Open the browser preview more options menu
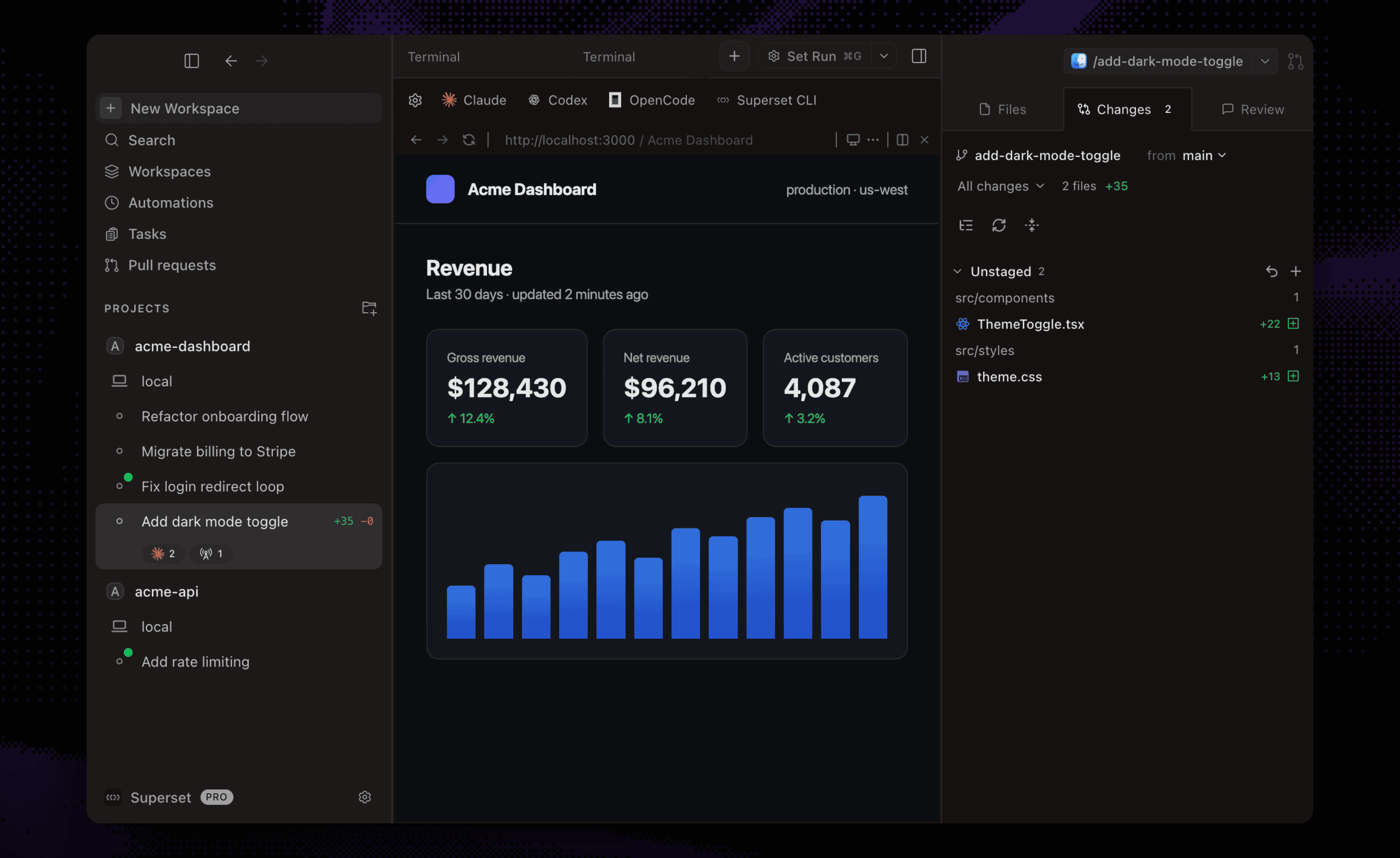Viewport: 1400px width, 858px height. [x=873, y=140]
